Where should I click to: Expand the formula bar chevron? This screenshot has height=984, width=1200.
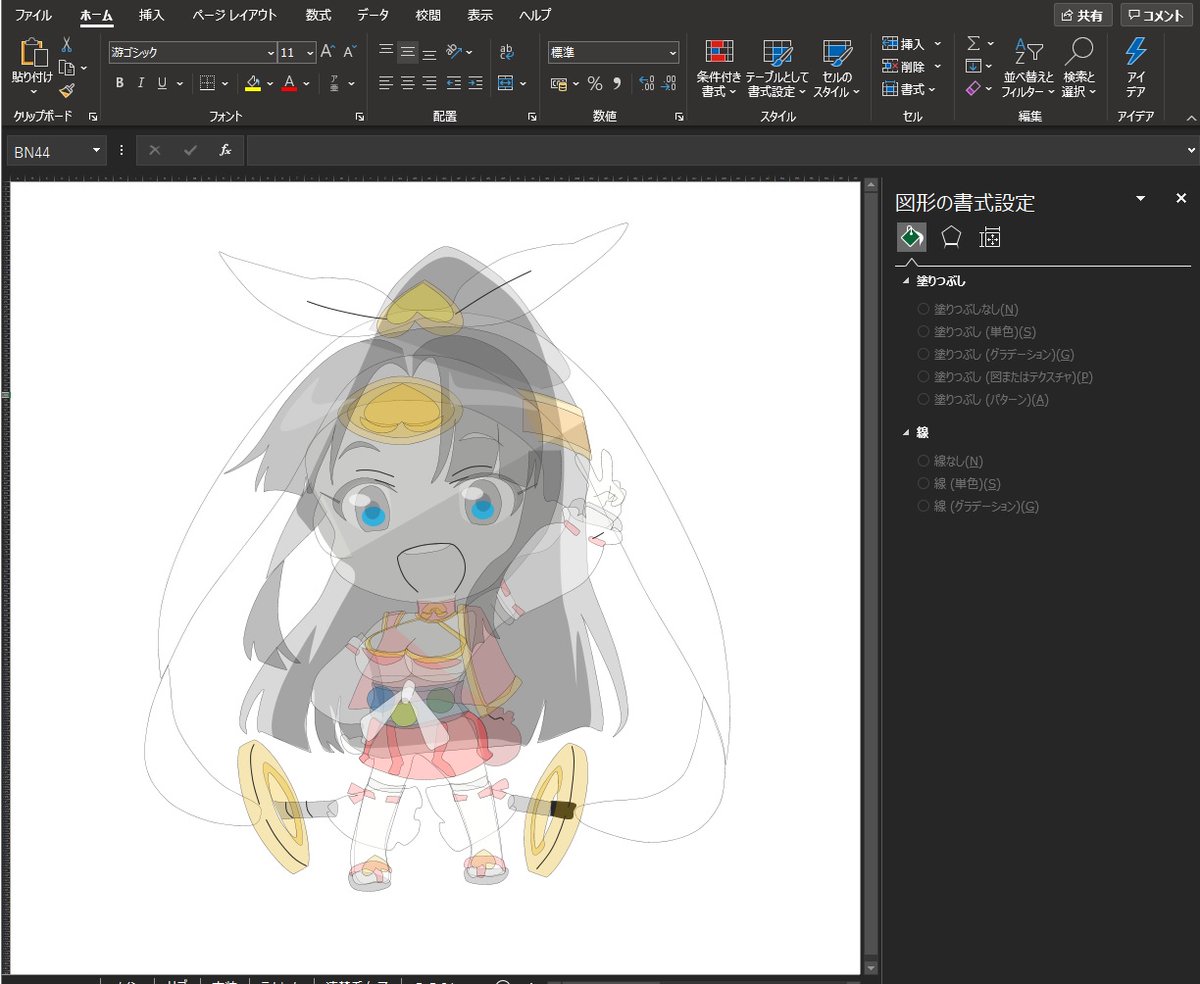[x=1190, y=150]
